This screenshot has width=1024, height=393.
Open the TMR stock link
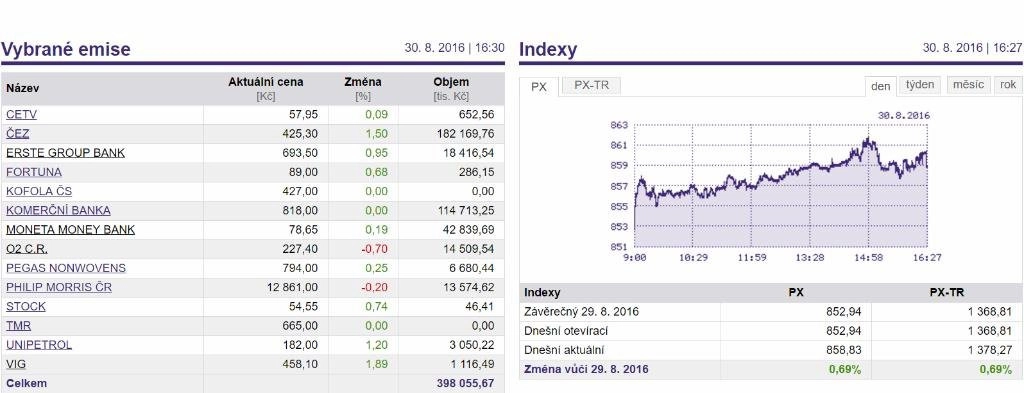[18, 326]
